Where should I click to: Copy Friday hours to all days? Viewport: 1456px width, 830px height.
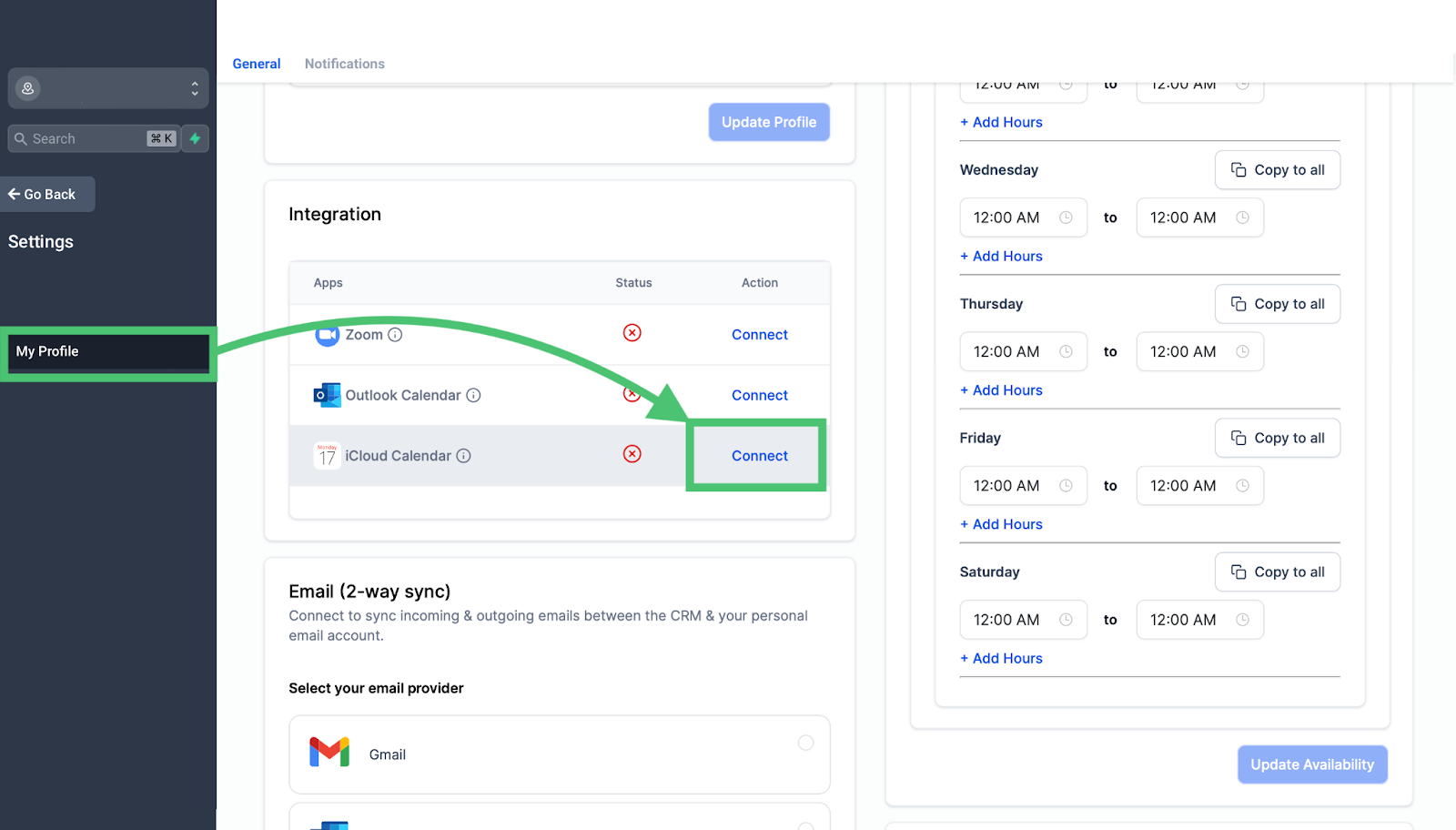pos(1278,438)
